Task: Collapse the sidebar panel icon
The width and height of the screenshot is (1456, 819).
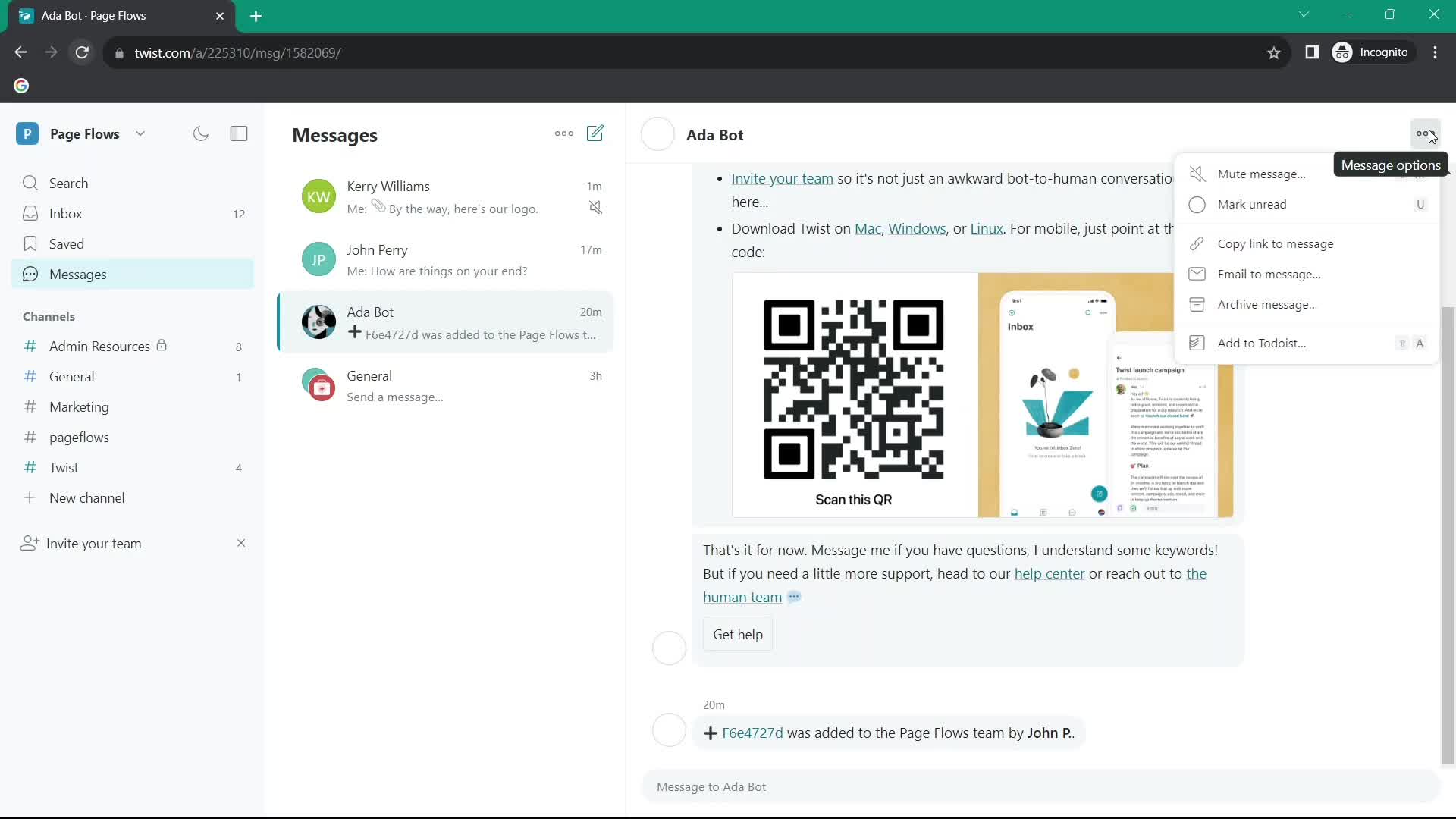Action: pyautogui.click(x=239, y=133)
